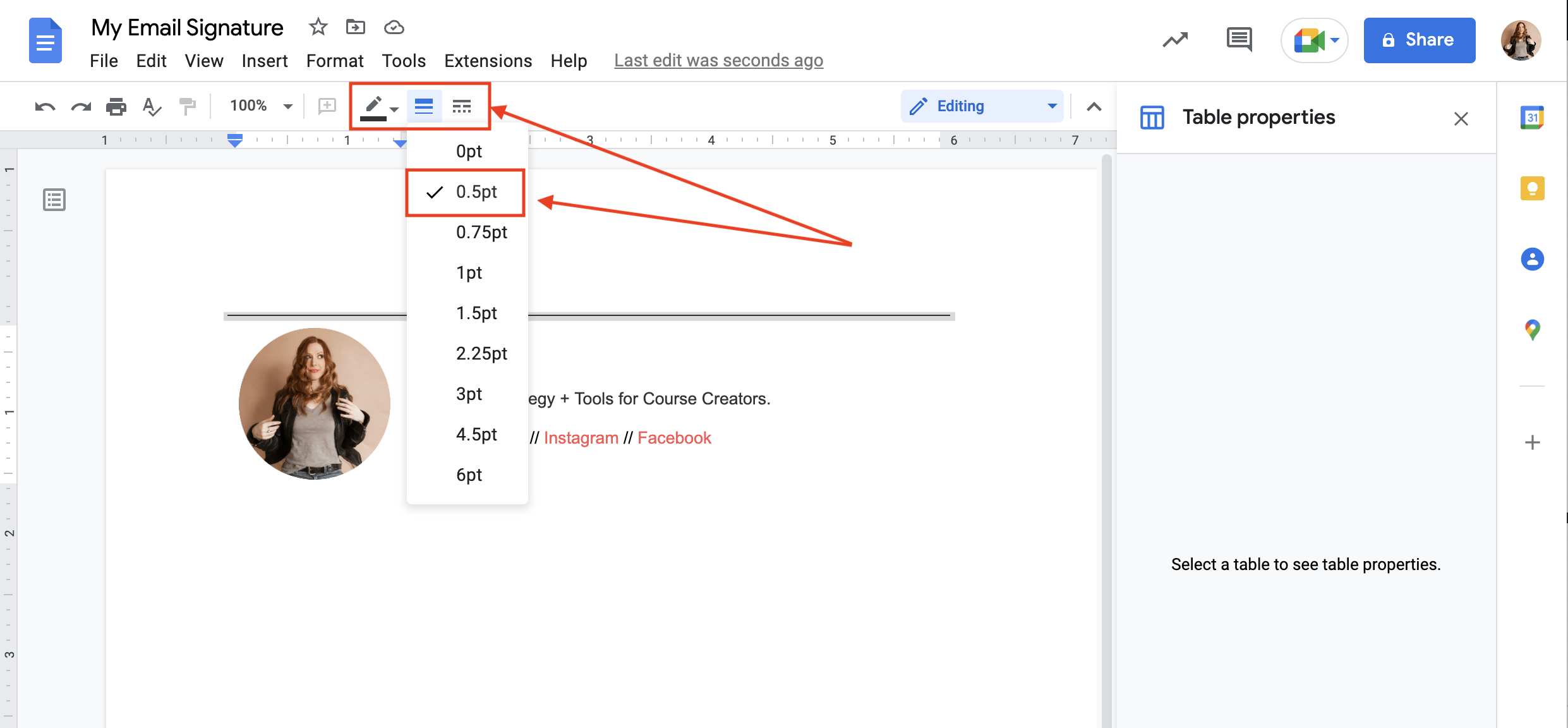Open the zoom 100% dropdown
Image resolution: width=1568 pixels, height=728 pixels.
261,106
